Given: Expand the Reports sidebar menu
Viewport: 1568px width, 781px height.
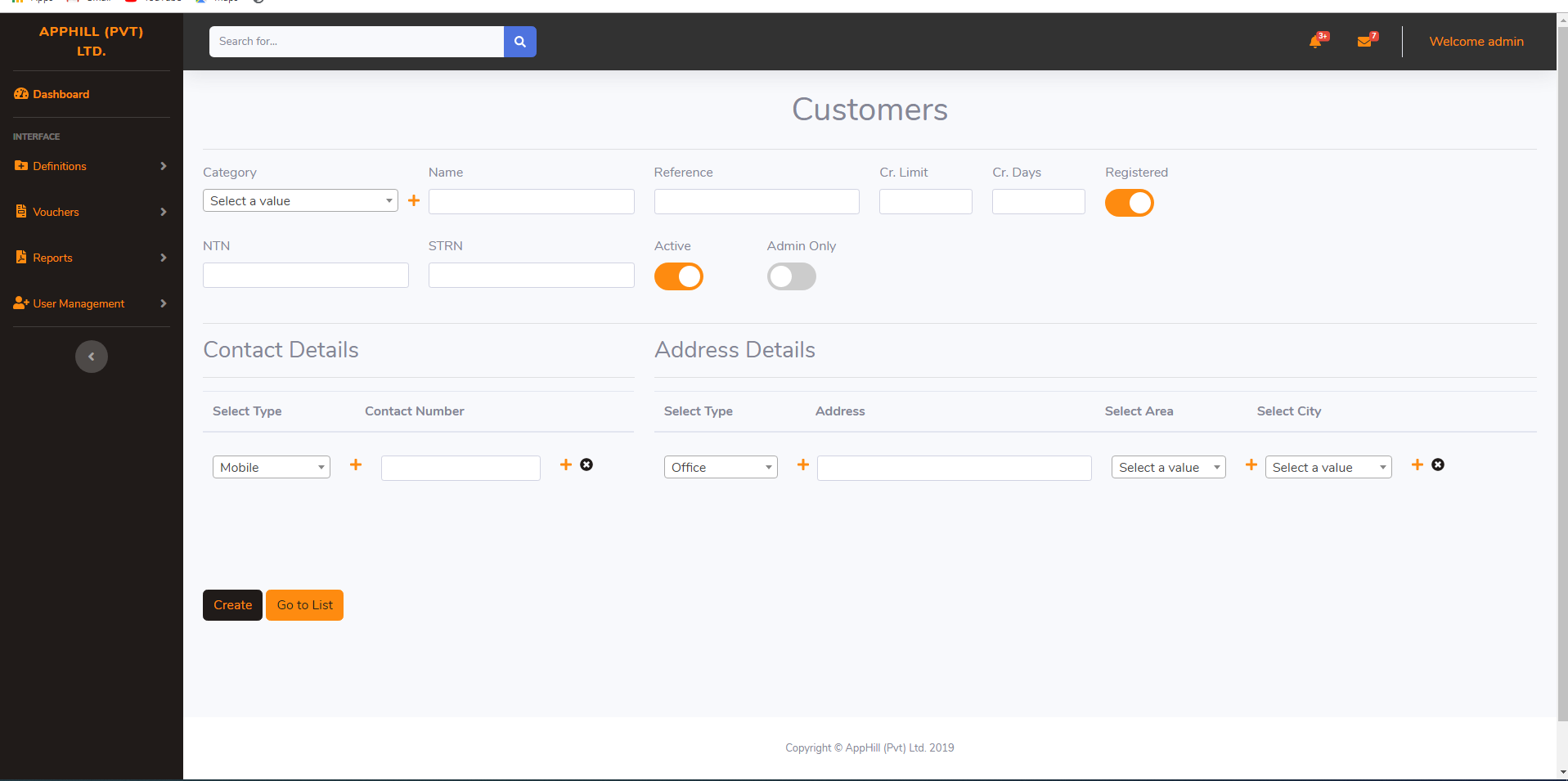Looking at the screenshot, I should [91, 258].
